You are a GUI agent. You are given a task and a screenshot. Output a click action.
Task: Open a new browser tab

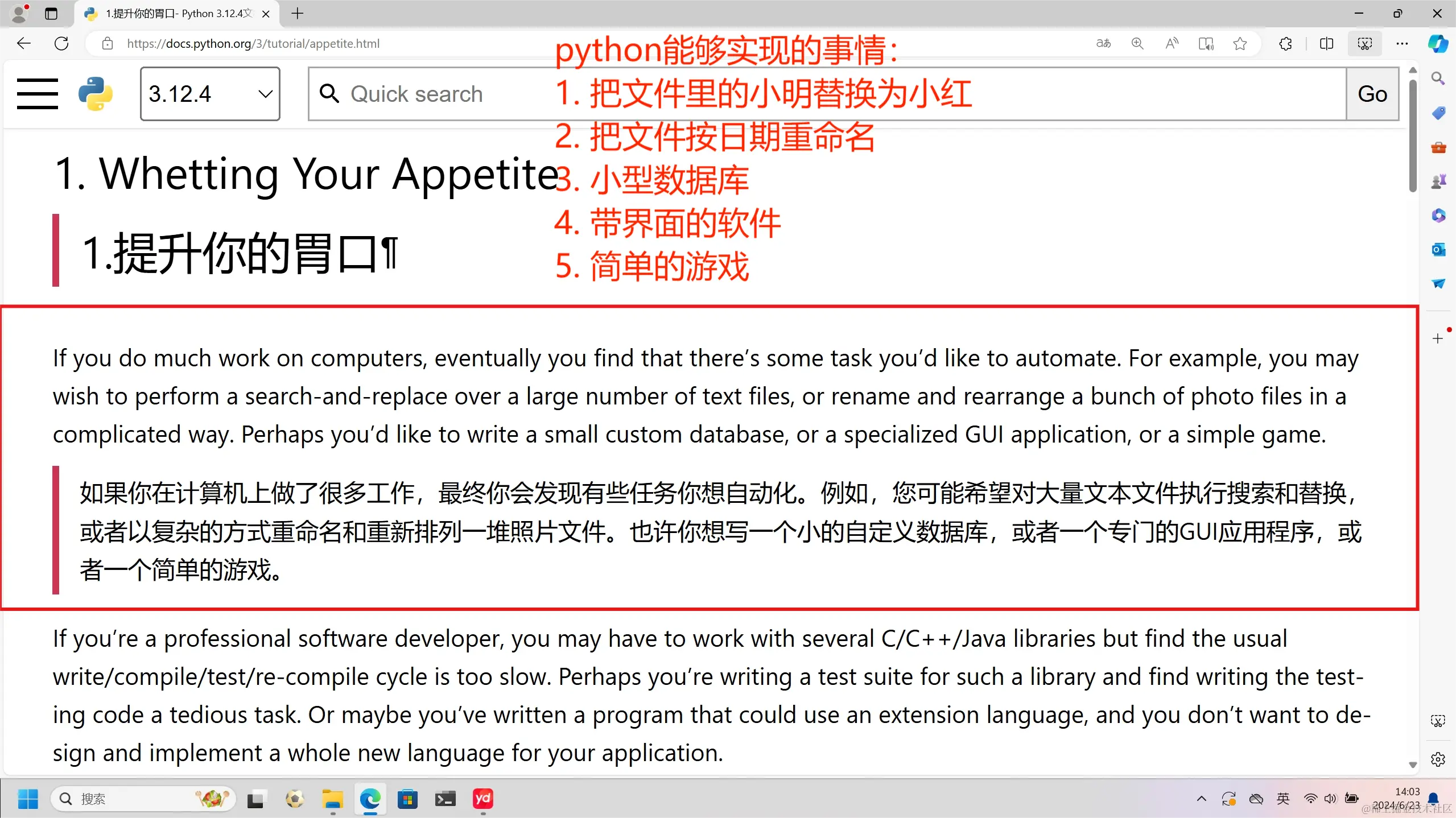(297, 13)
